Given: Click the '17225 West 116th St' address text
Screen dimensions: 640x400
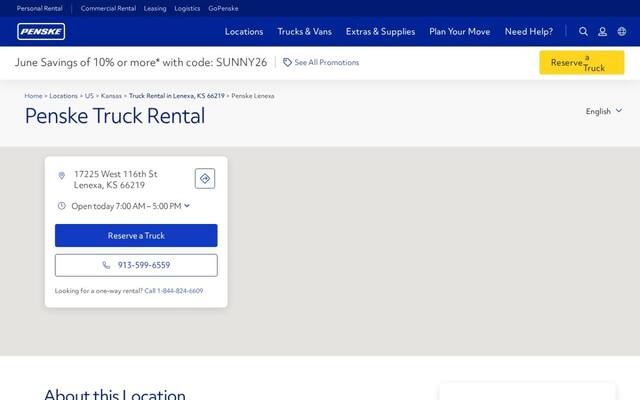Looking at the screenshot, I should 116,174.
